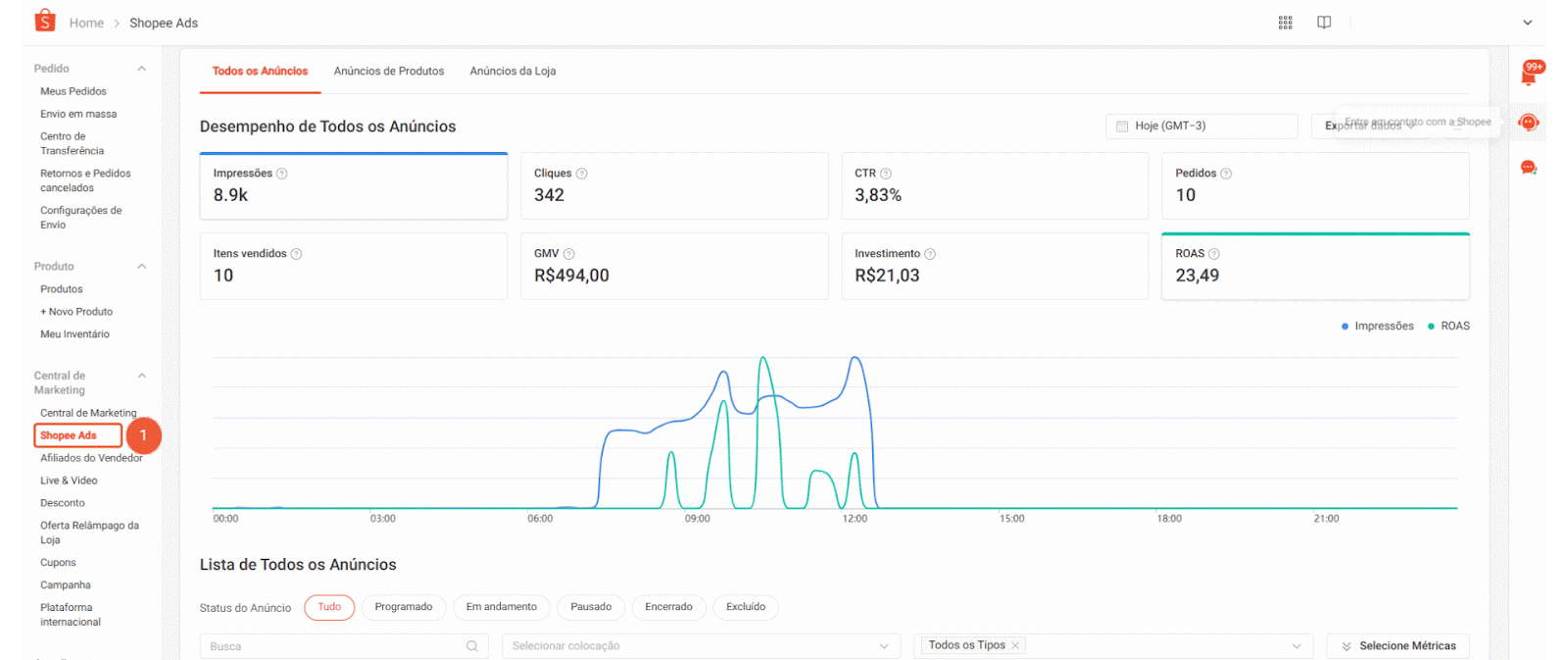The height and width of the screenshot is (660, 1568).
Task: Remove the Todos os Tipos tag
Action: 1015,645
